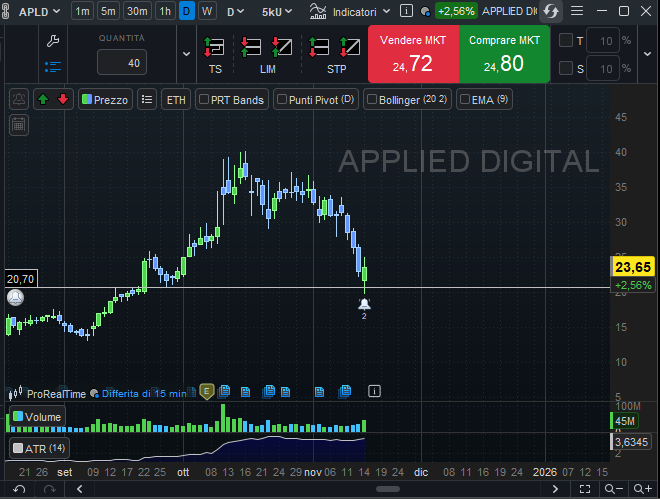This screenshot has width=660, height=499.
Task: Click the TS trailing stop order icon
Action: tap(215, 48)
